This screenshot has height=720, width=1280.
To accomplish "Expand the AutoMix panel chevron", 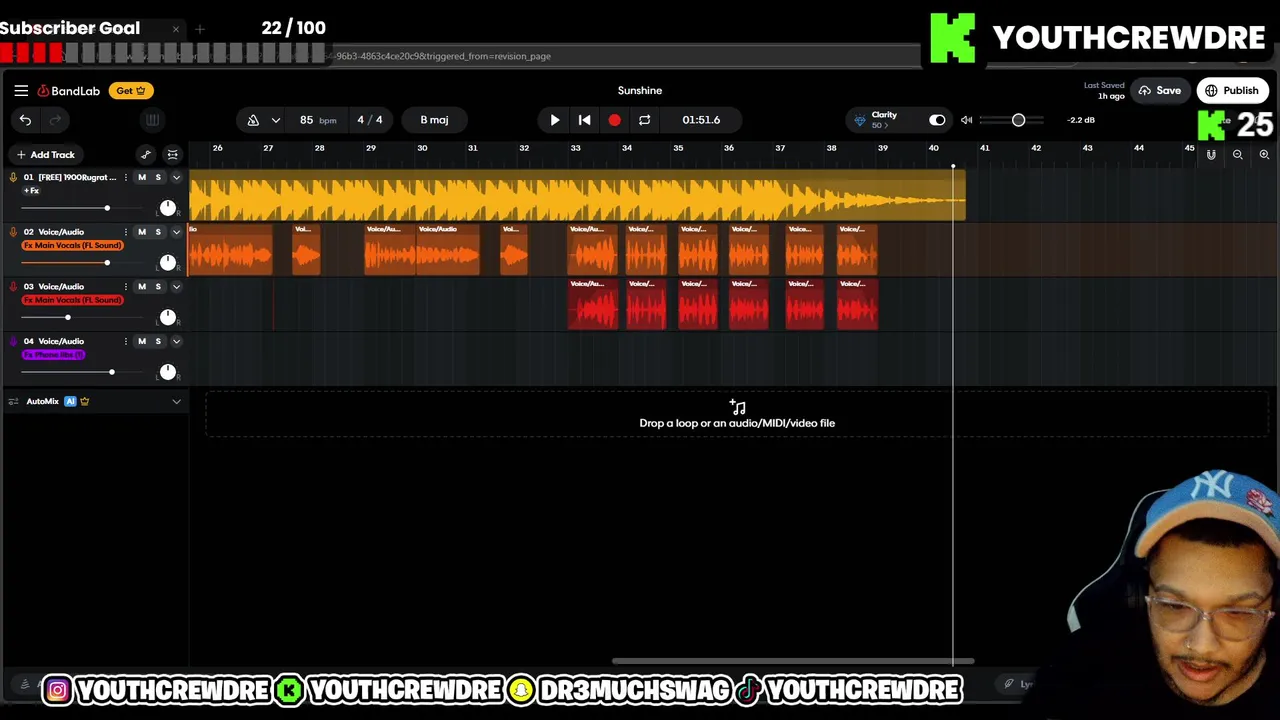I will (176, 402).
